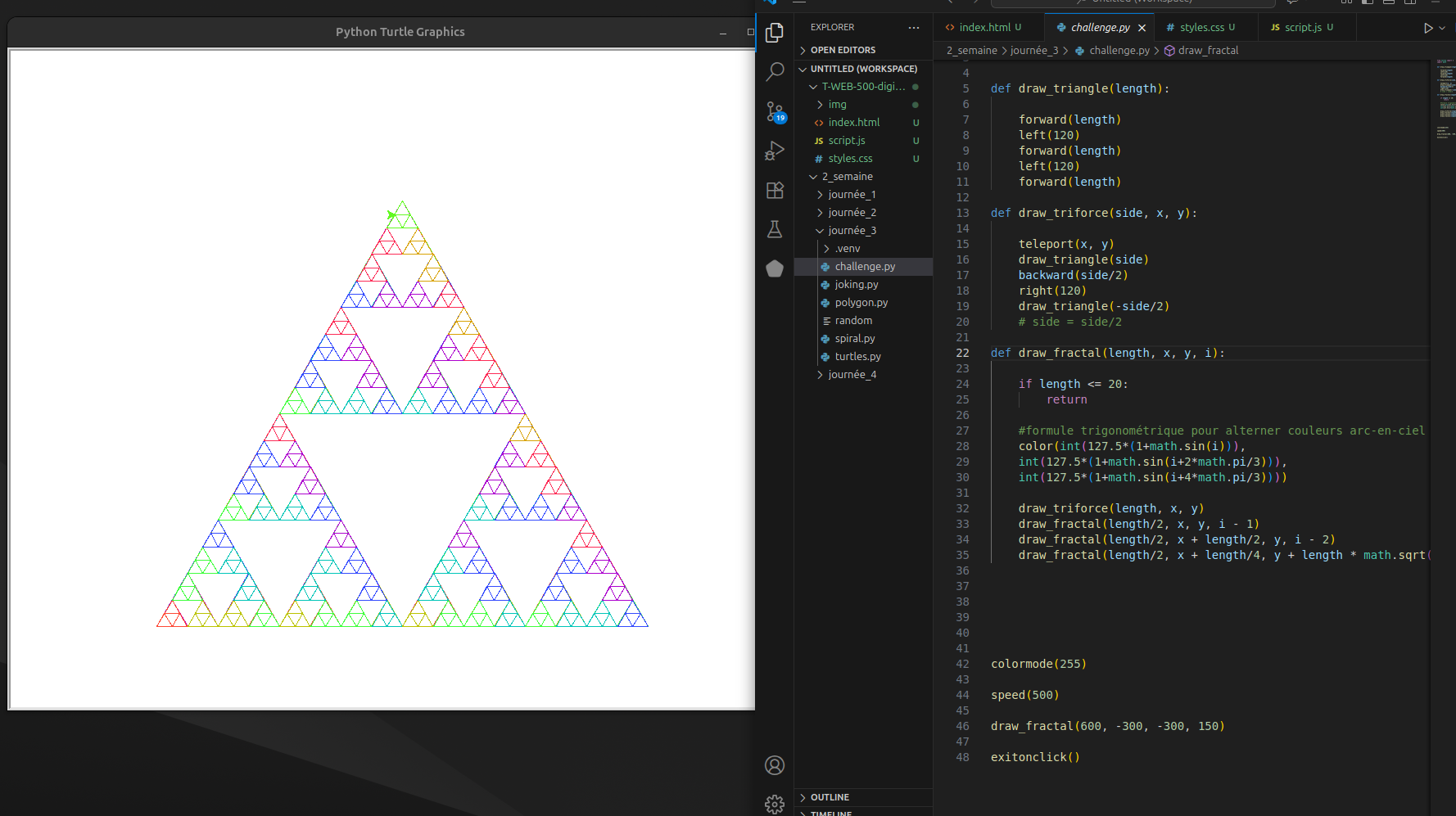Screen dimensions: 1456x816
Task: Expand the OUTLINE panel
Action: [x=830, y=797]
